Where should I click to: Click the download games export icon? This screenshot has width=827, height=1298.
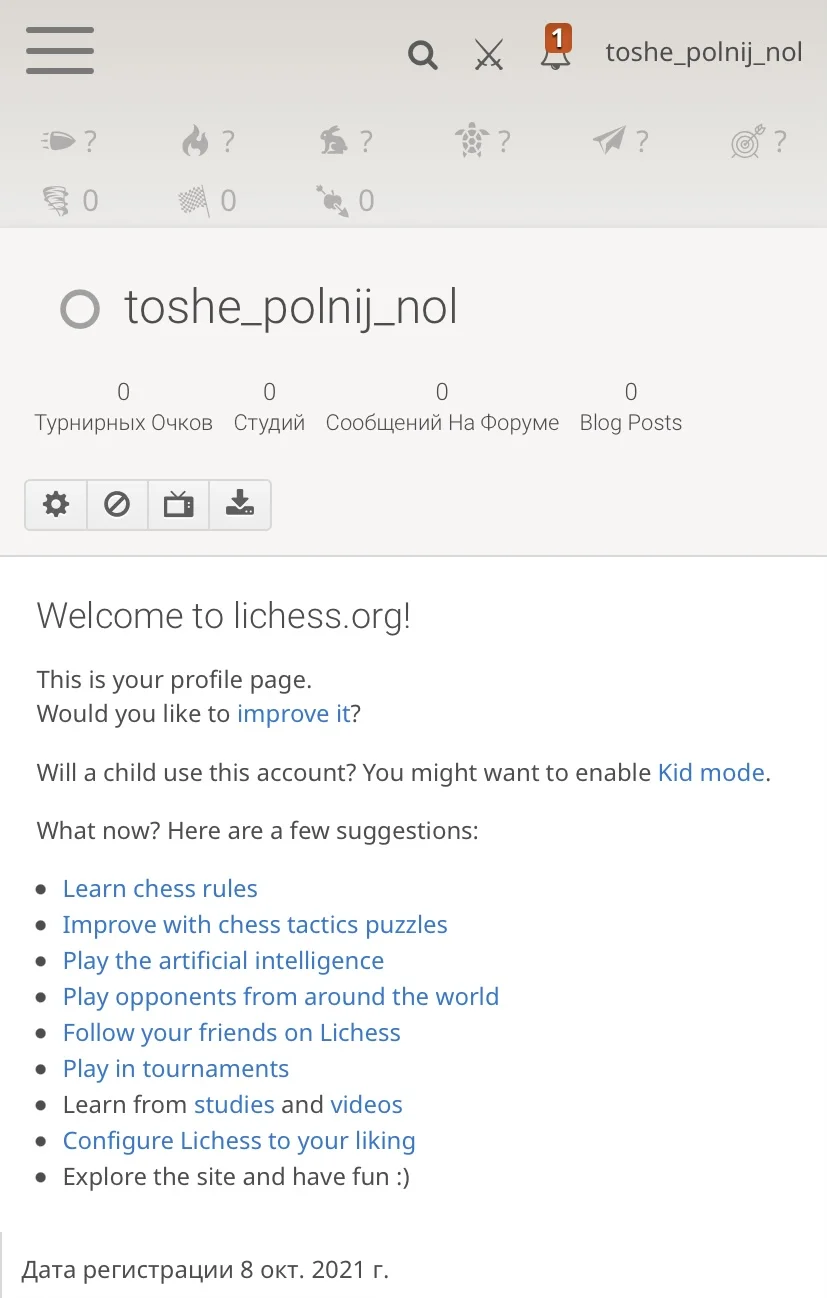click(x=240, y=504)
